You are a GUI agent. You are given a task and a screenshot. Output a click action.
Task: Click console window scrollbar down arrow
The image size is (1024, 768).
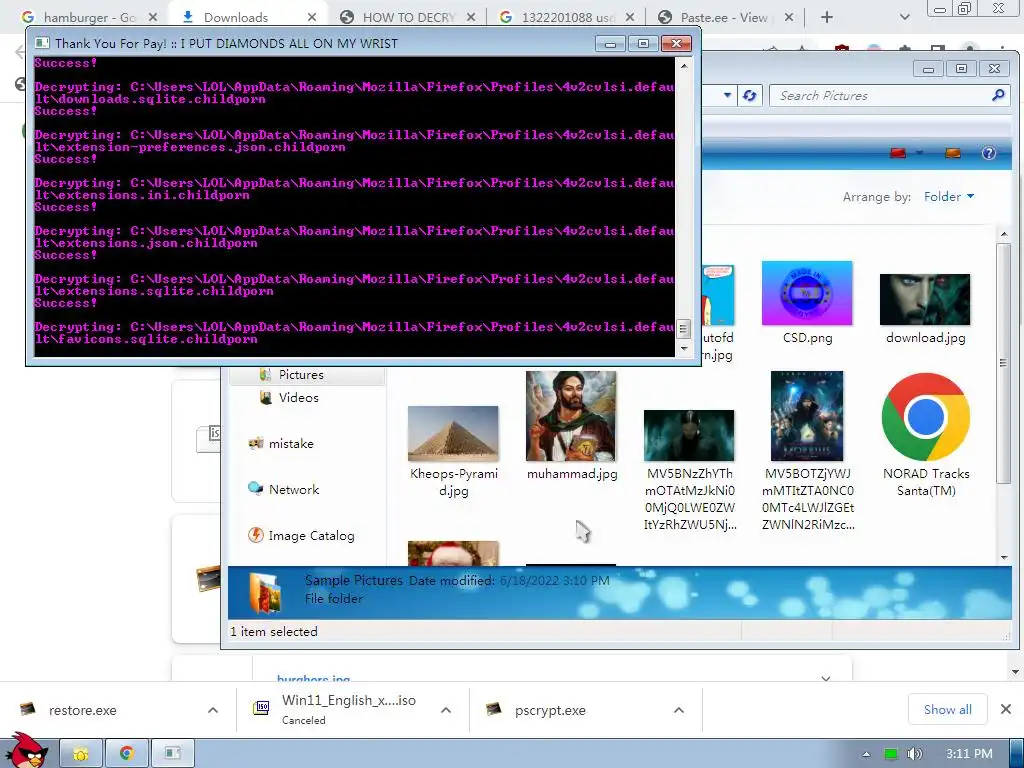[x=683, y=349]
